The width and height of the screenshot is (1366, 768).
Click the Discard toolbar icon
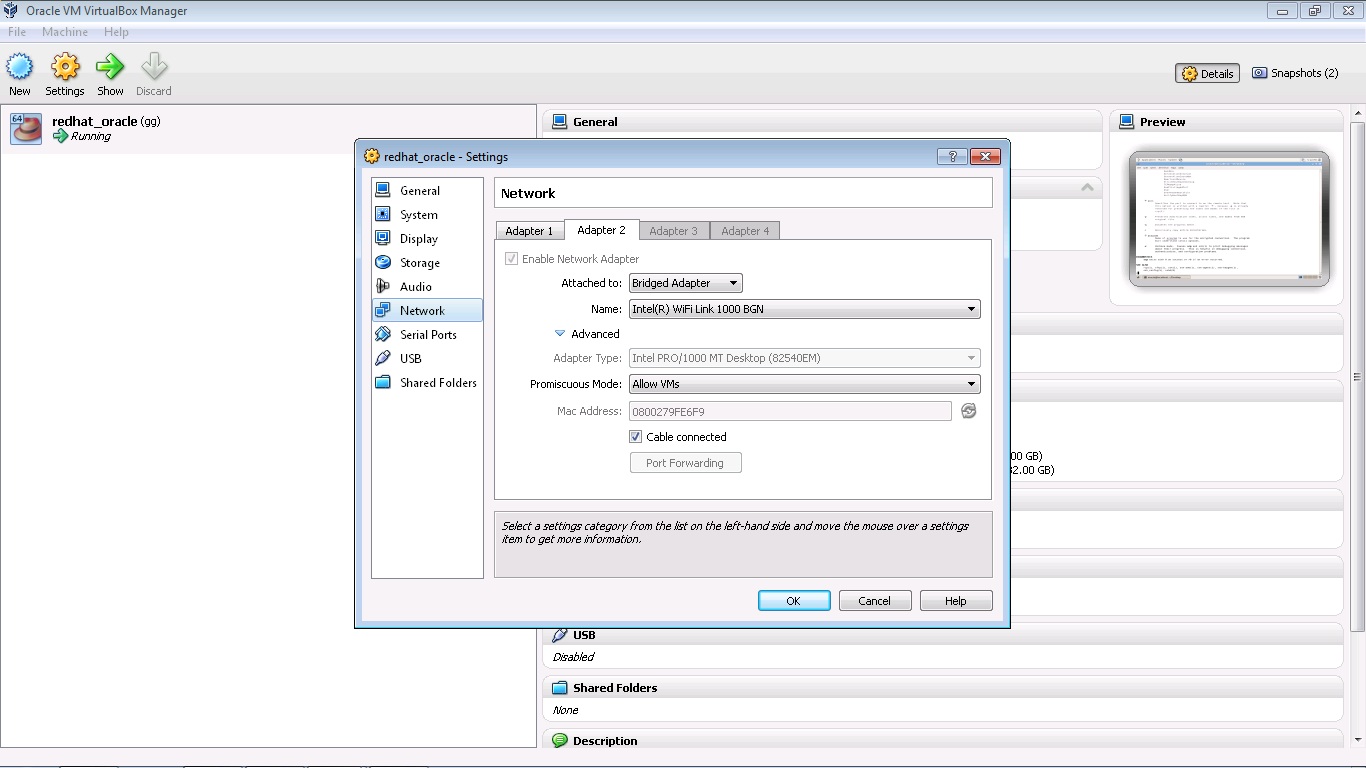coord(154,67)
